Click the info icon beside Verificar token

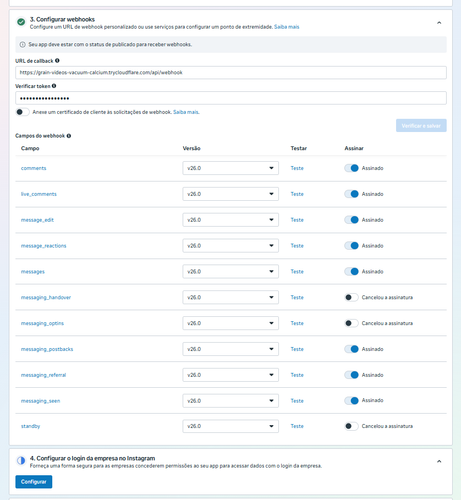tap(54, 86)
